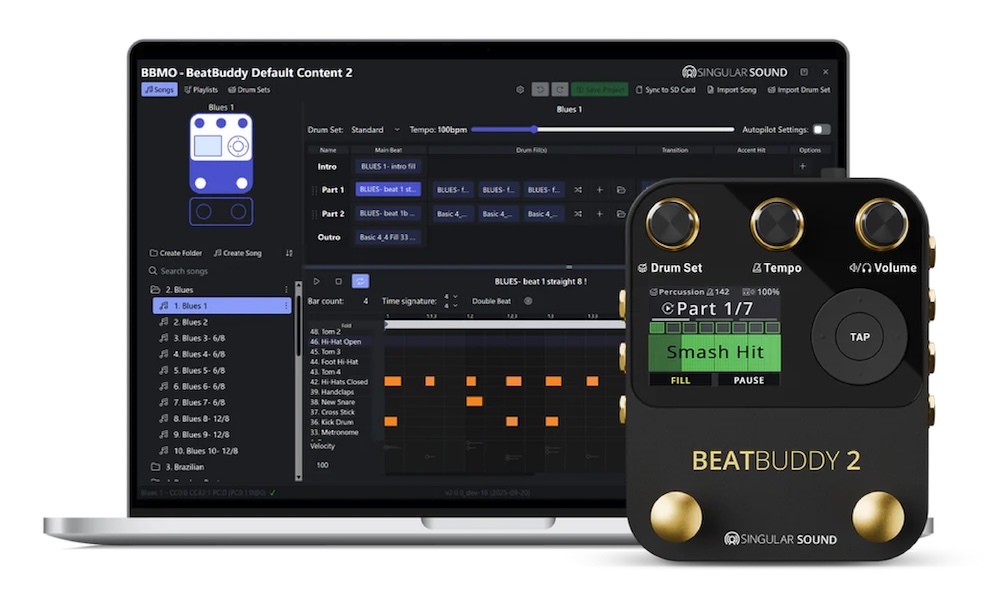Add a drum fill with Part 1 plus
1000x599 pixels.
click(x=600, y=189)
